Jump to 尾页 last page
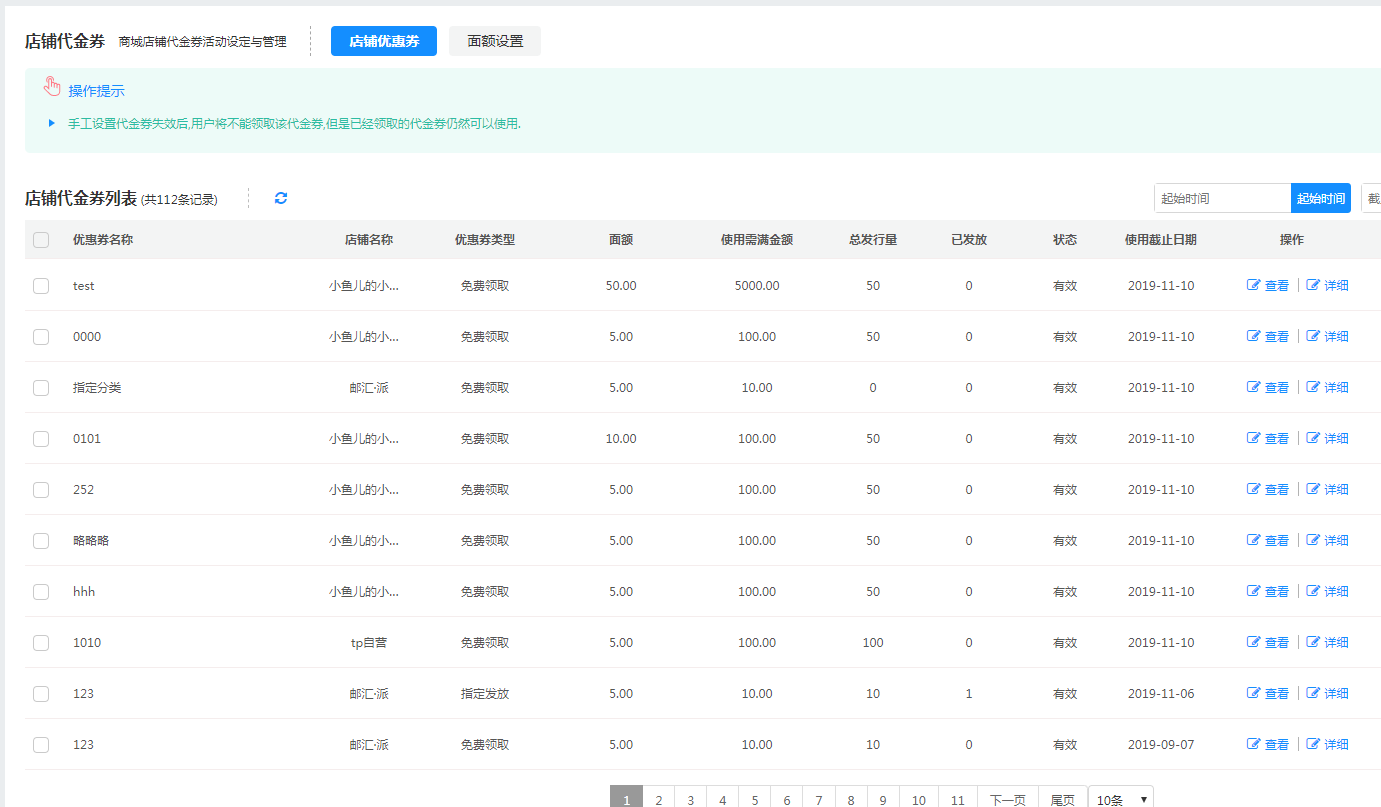1381x807 pixels. 1062,799
